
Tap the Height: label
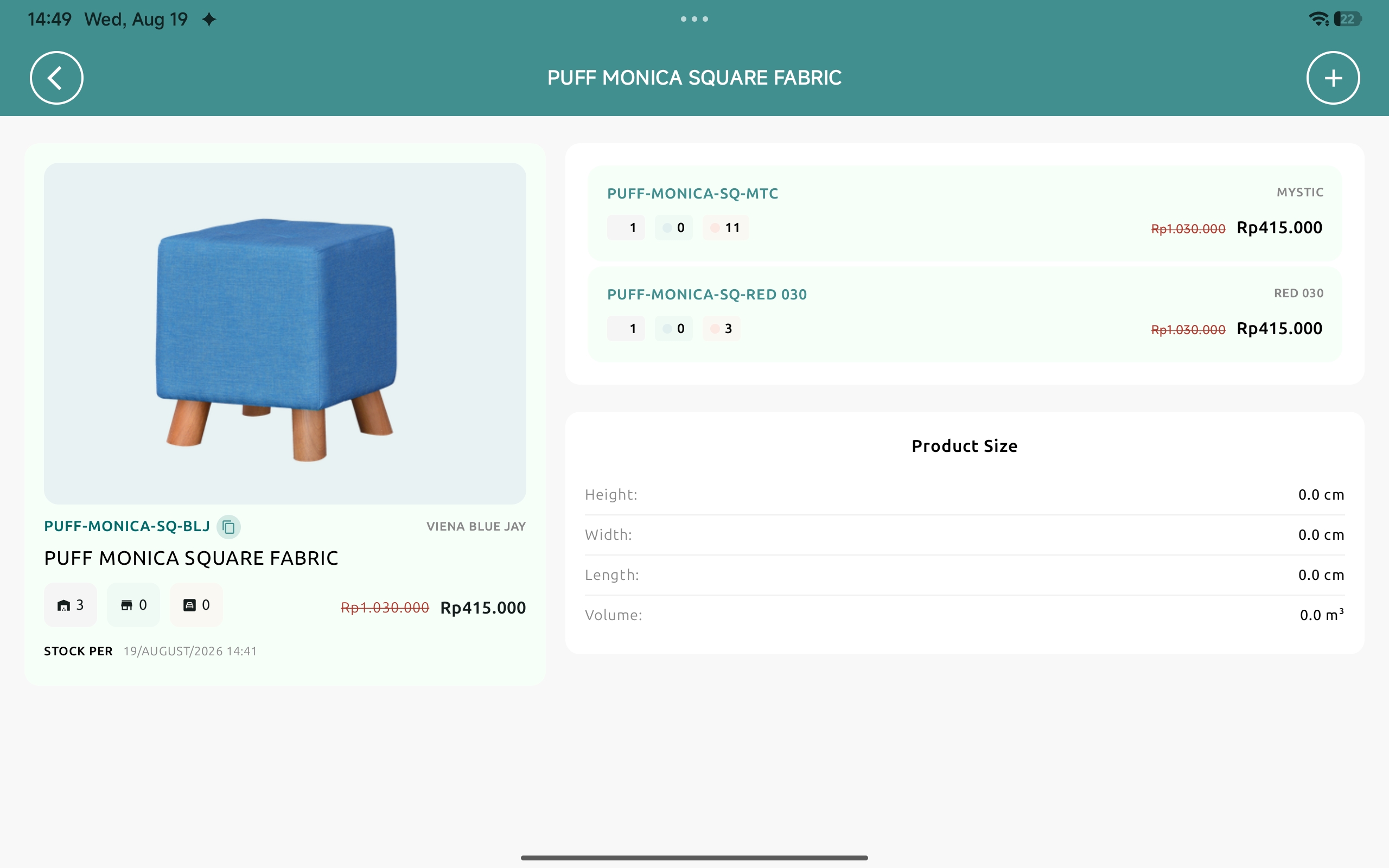pos(611,495)
